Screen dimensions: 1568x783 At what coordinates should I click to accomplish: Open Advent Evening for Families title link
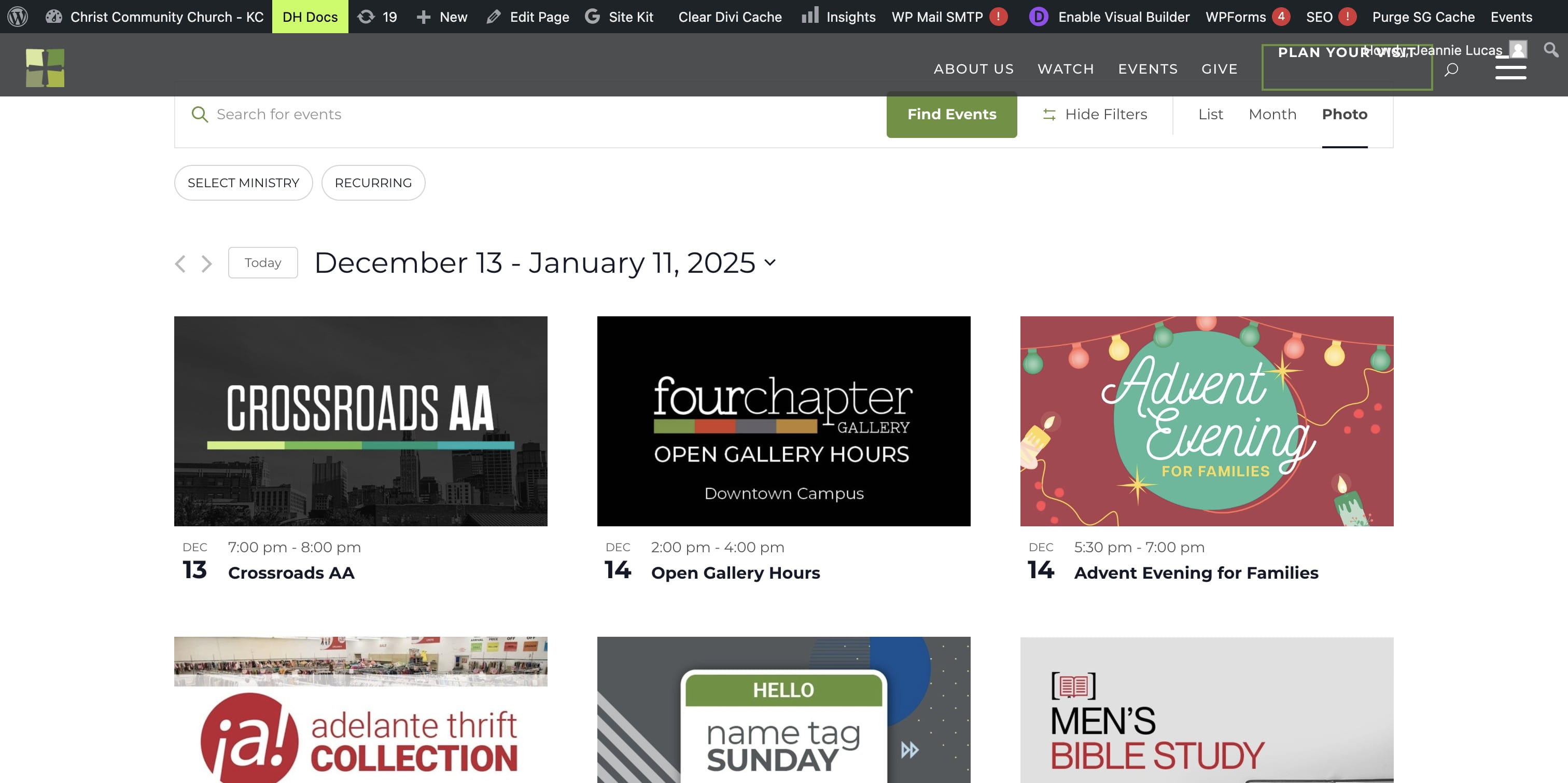coord(1196,572)
